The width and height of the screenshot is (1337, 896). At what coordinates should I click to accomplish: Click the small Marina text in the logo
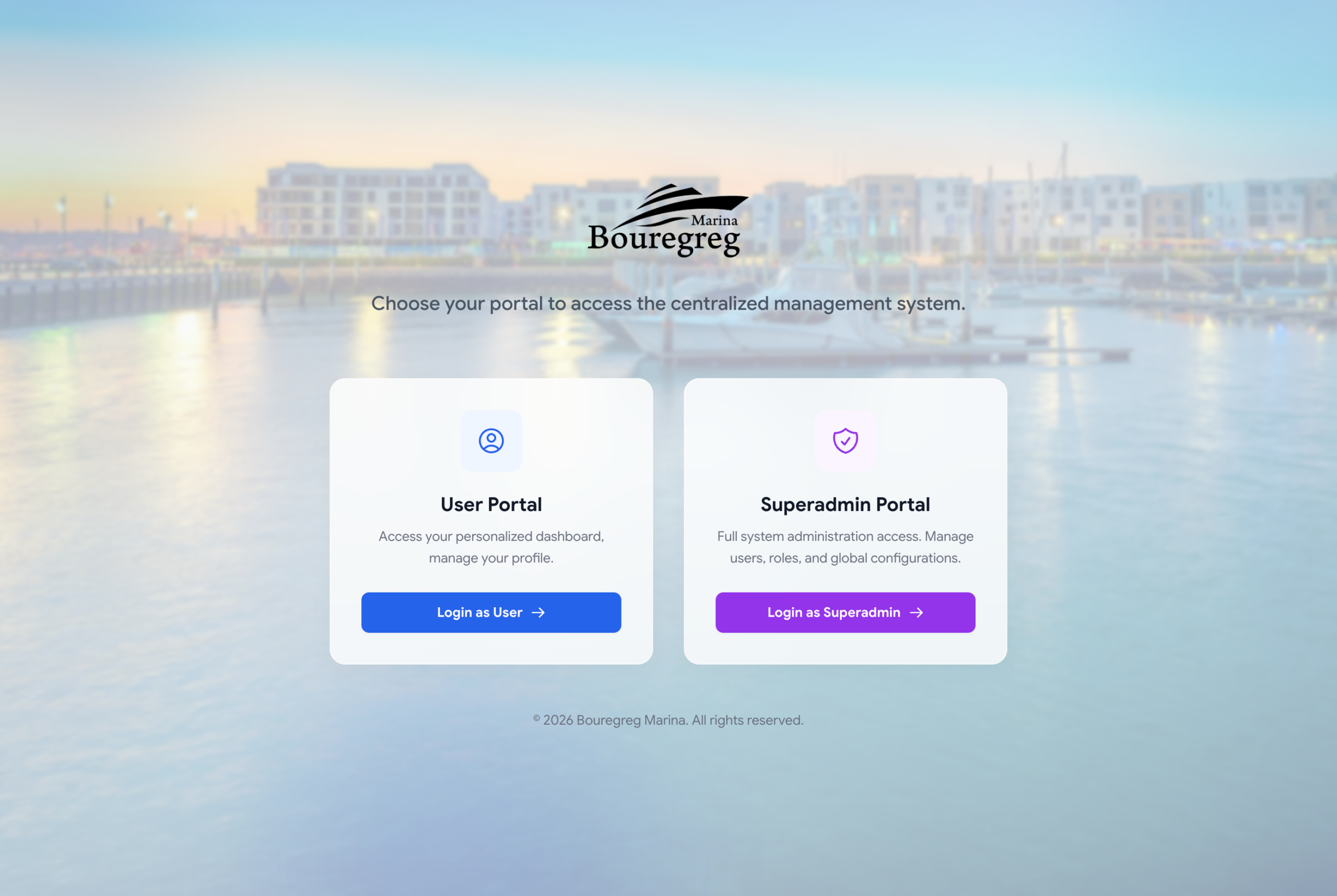click(714, 220)
